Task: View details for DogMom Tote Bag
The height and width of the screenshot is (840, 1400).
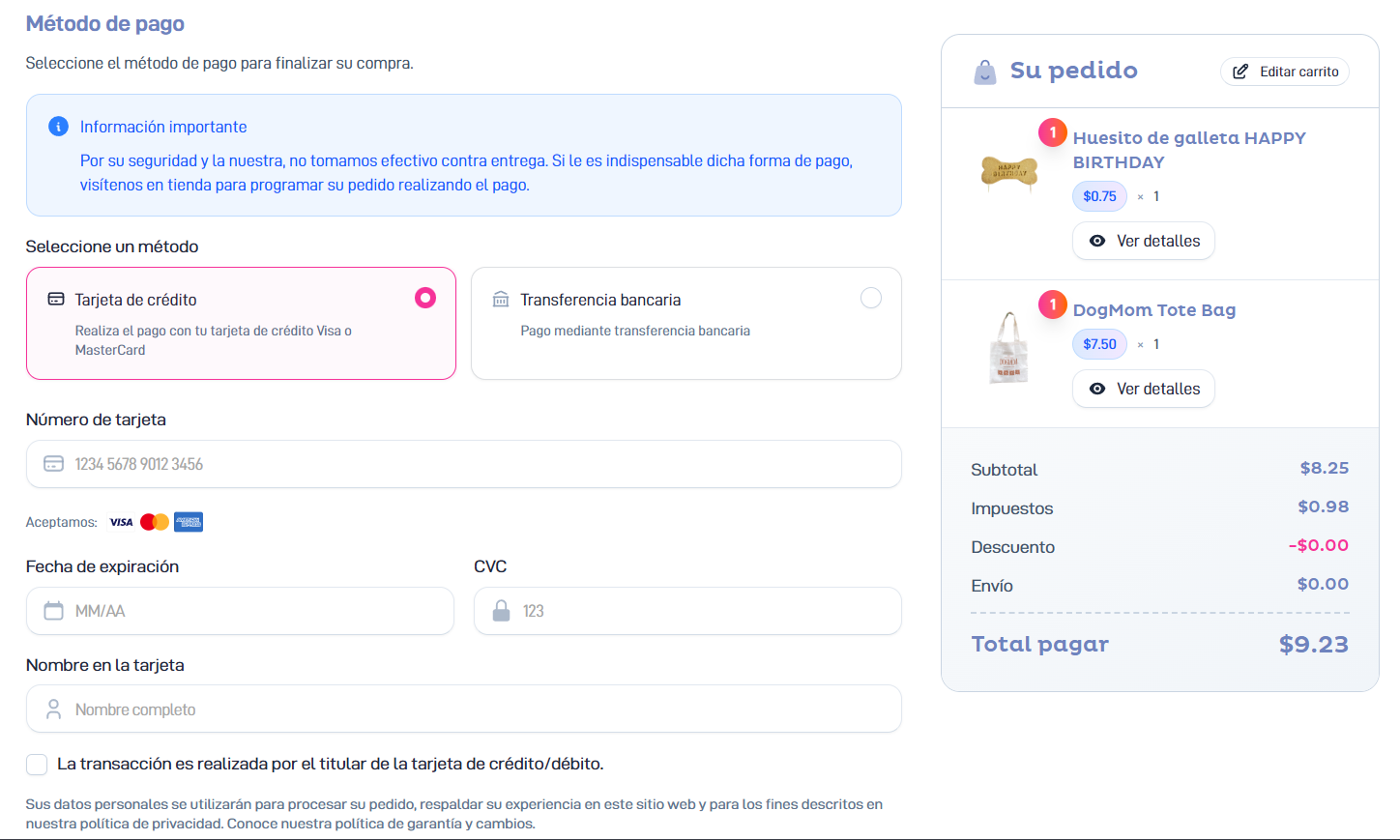Action: [1144, 389]
